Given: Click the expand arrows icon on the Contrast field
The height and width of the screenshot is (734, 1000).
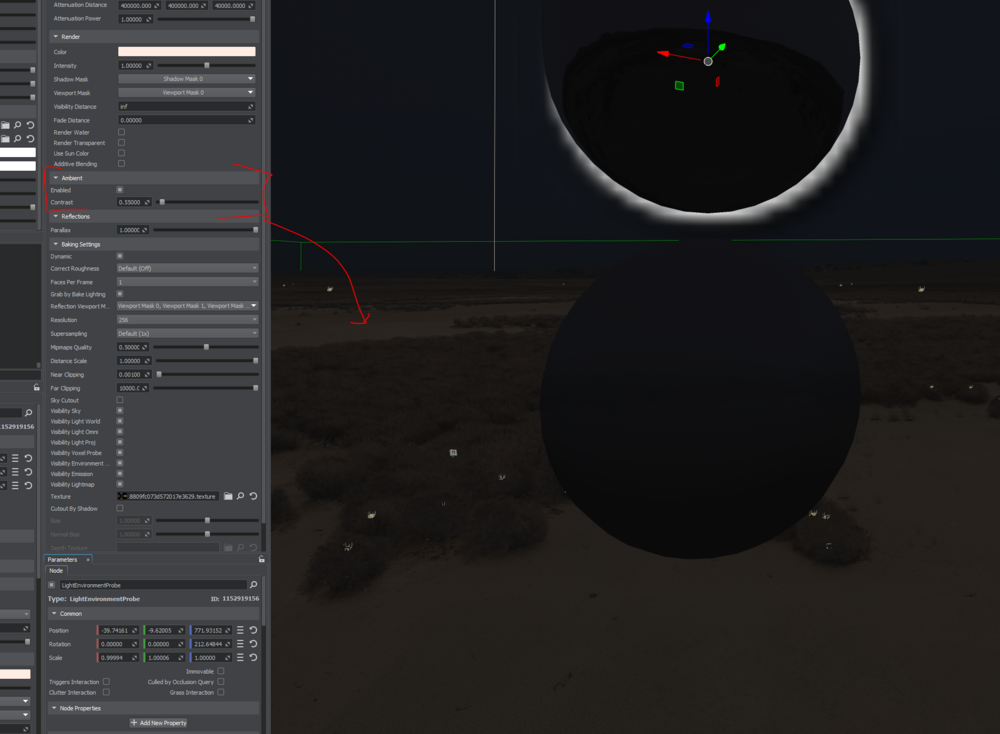Looking at the screenshot, I should pyautogui.click(x=149, y=202).
